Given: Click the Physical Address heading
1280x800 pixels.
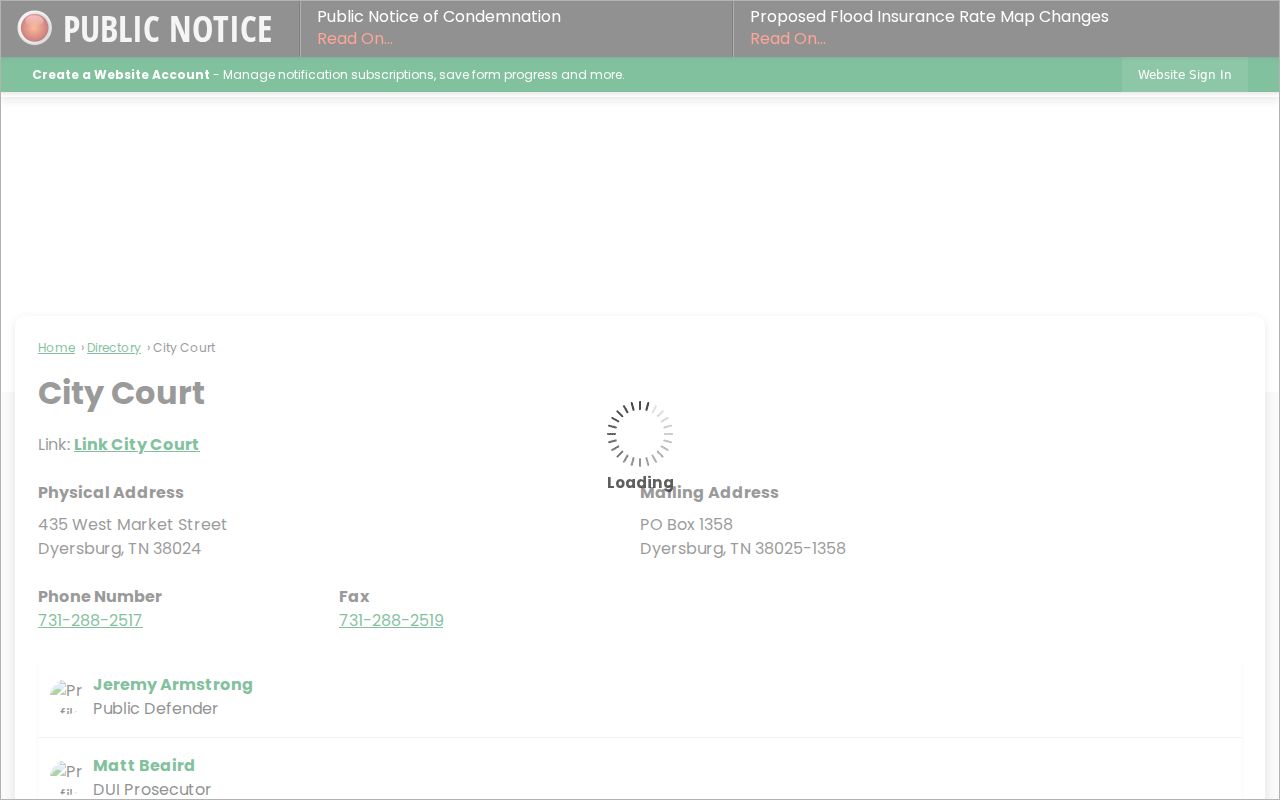Looking at the screenshot, I should click(x=111, y=493).
